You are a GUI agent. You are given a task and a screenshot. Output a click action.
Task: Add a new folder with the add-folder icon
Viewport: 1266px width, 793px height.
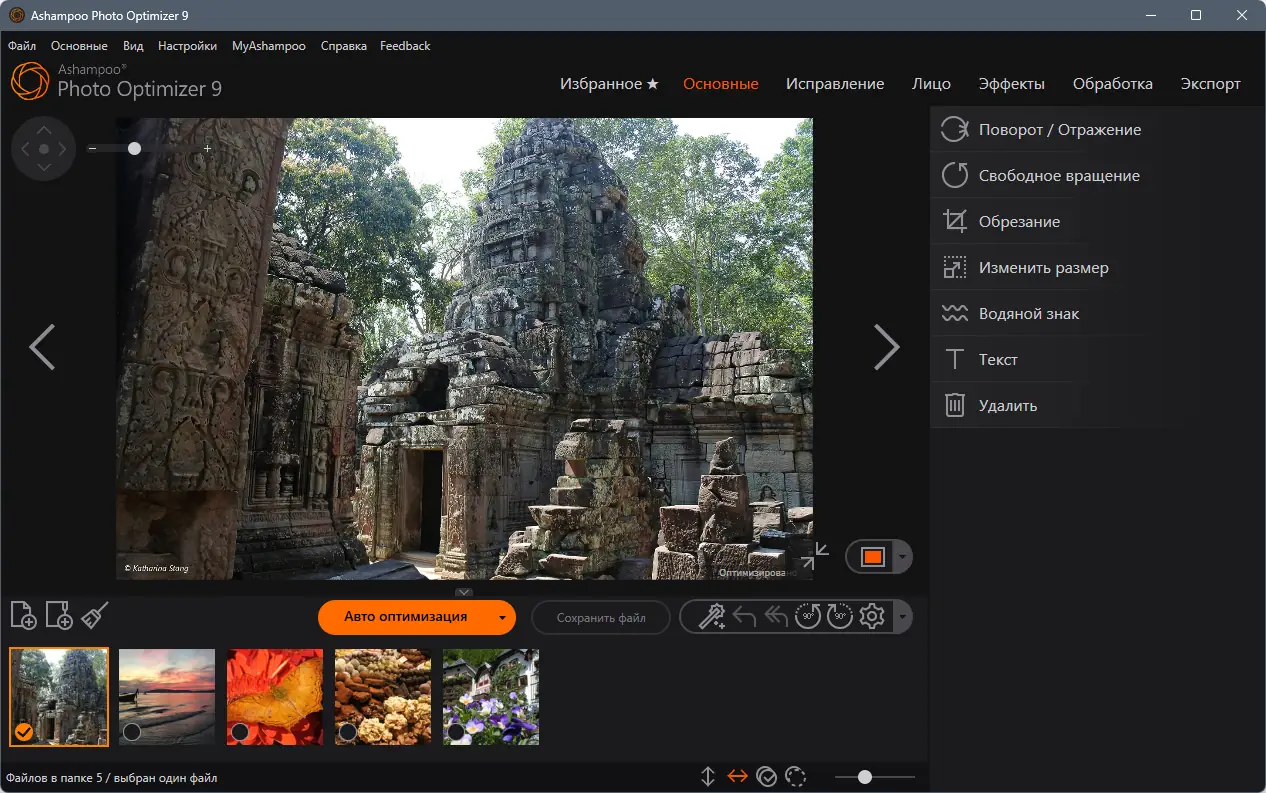point(59,616)
